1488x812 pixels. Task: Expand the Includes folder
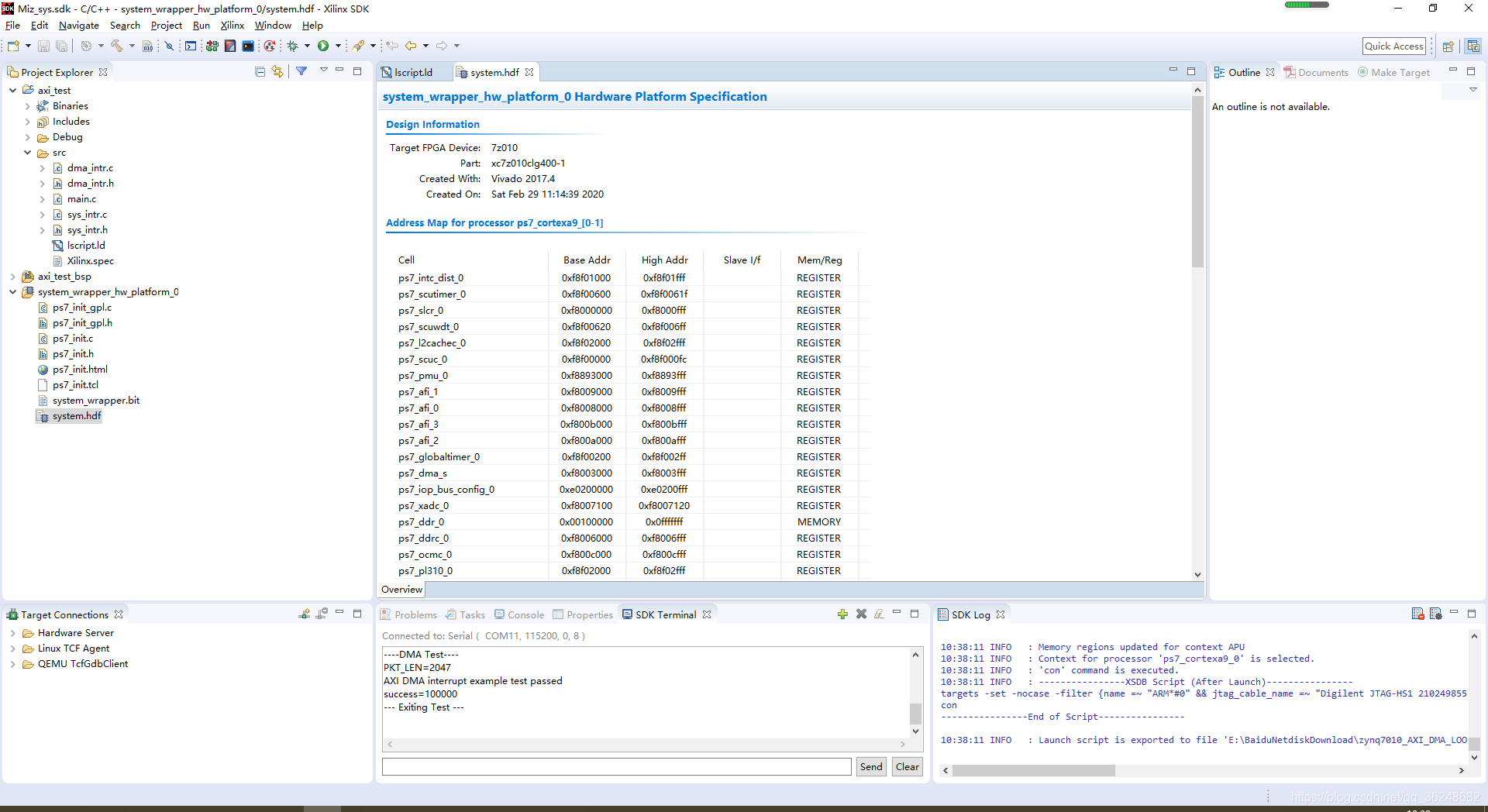coord(28,122)
